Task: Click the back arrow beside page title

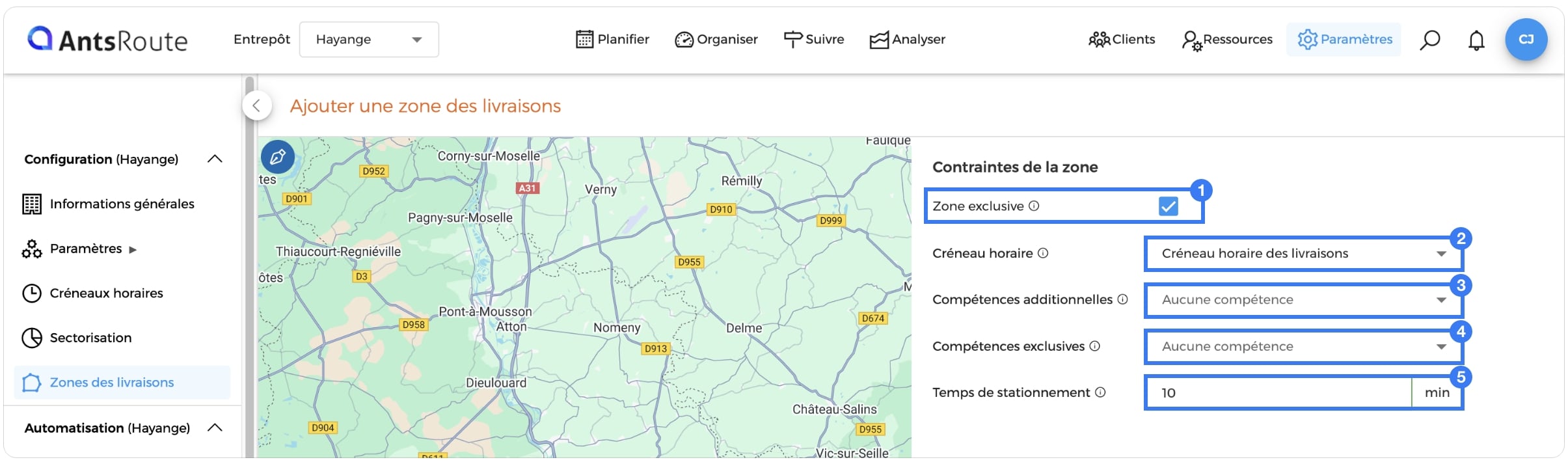Action: [x=256, y=105]
